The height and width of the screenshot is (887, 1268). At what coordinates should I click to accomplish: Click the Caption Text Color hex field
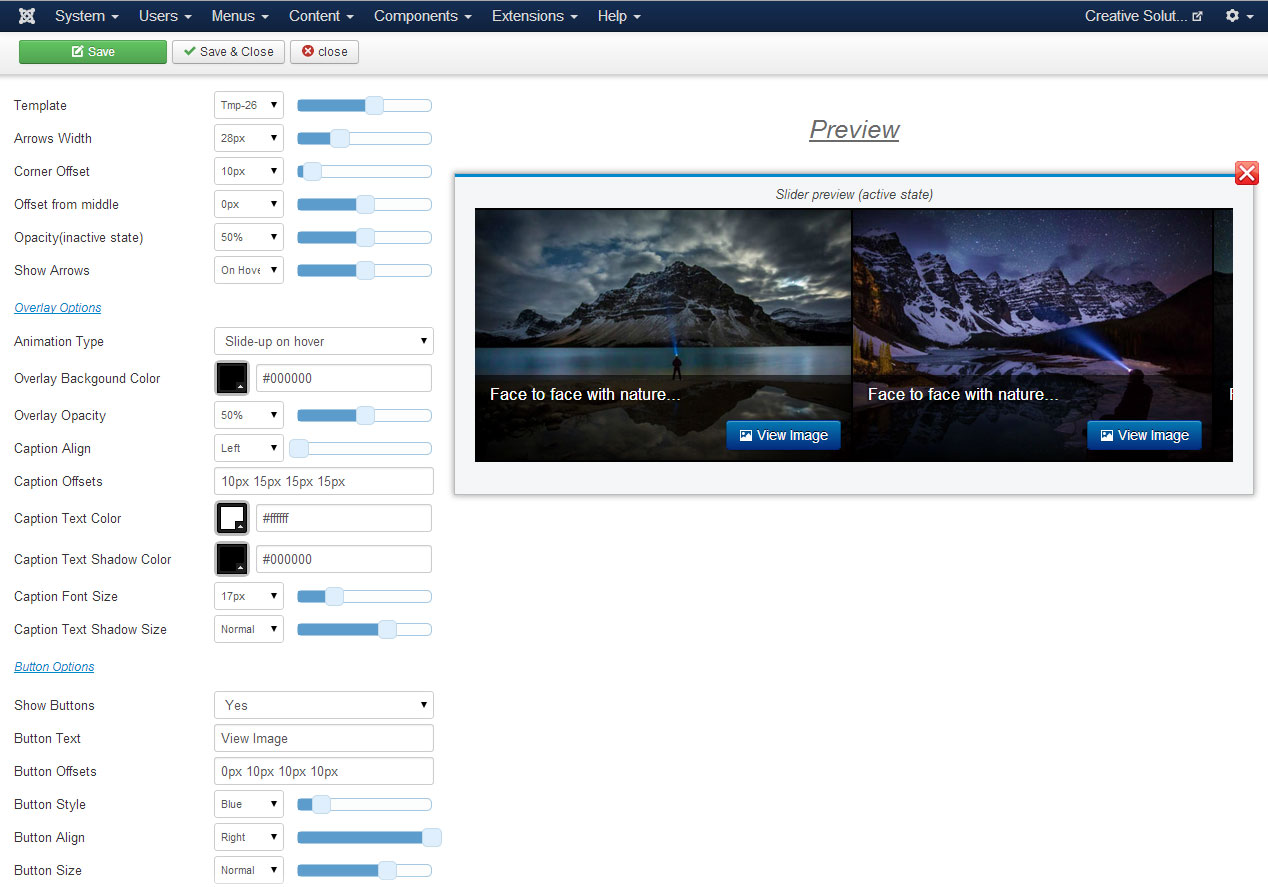(344, 518)
